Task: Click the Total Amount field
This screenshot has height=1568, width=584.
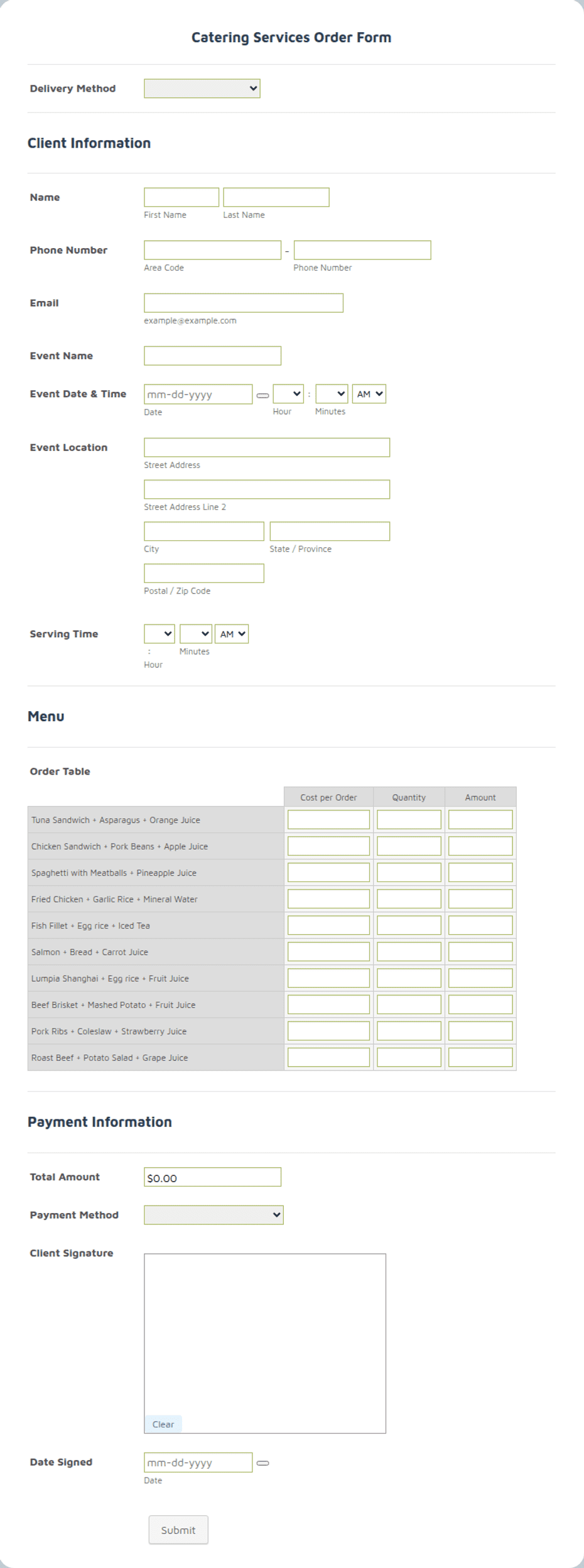Action: point(212,1177)
